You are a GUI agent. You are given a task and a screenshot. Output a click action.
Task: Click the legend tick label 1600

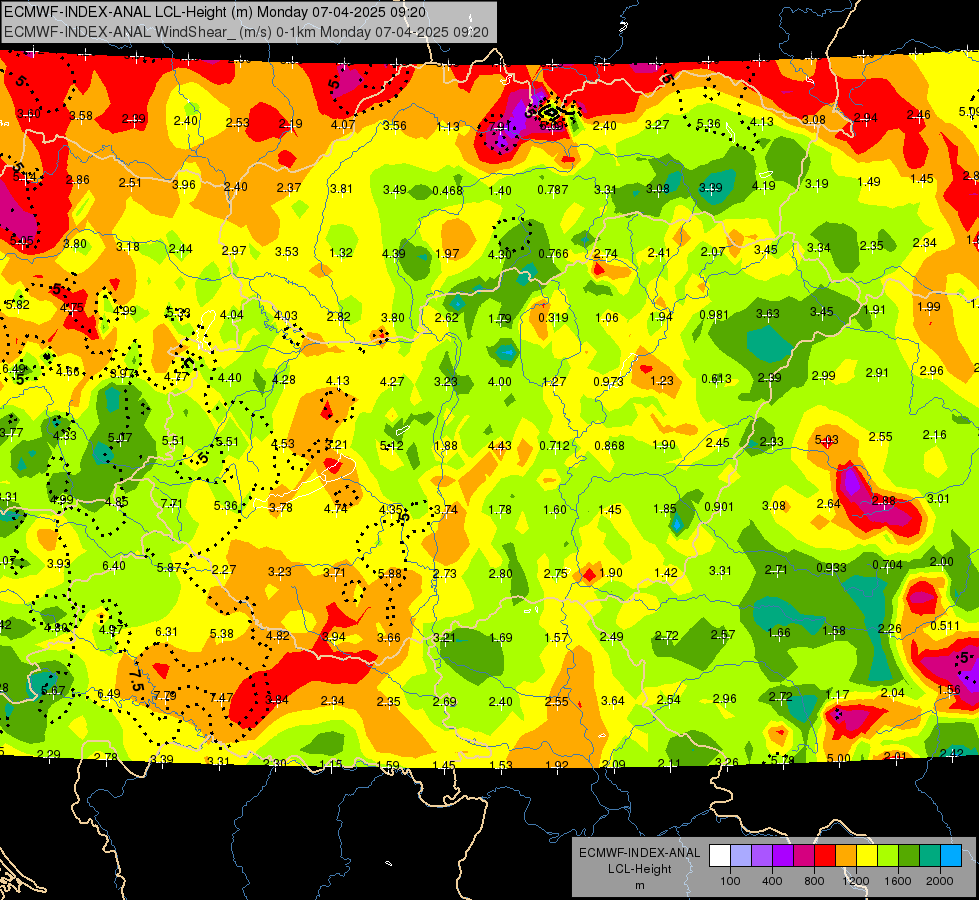tap(898, 881)
